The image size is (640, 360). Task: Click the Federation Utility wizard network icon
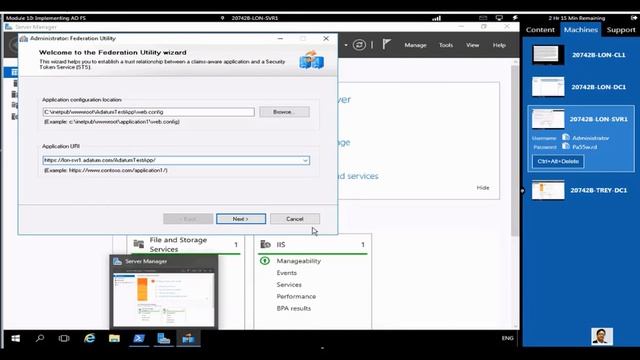[x=311, y=60]
